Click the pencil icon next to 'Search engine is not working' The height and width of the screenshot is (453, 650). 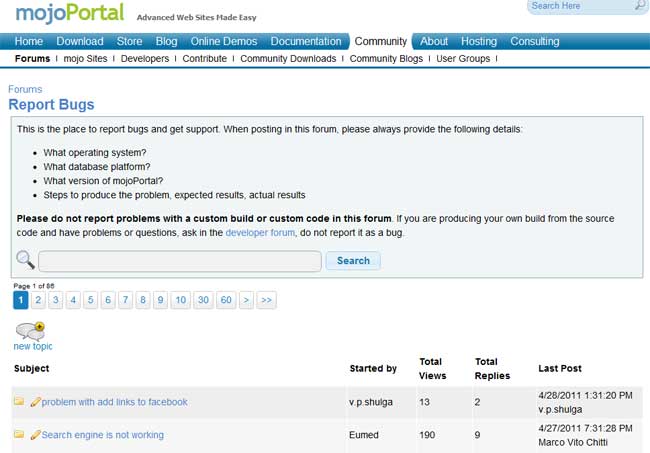point(36,435)
